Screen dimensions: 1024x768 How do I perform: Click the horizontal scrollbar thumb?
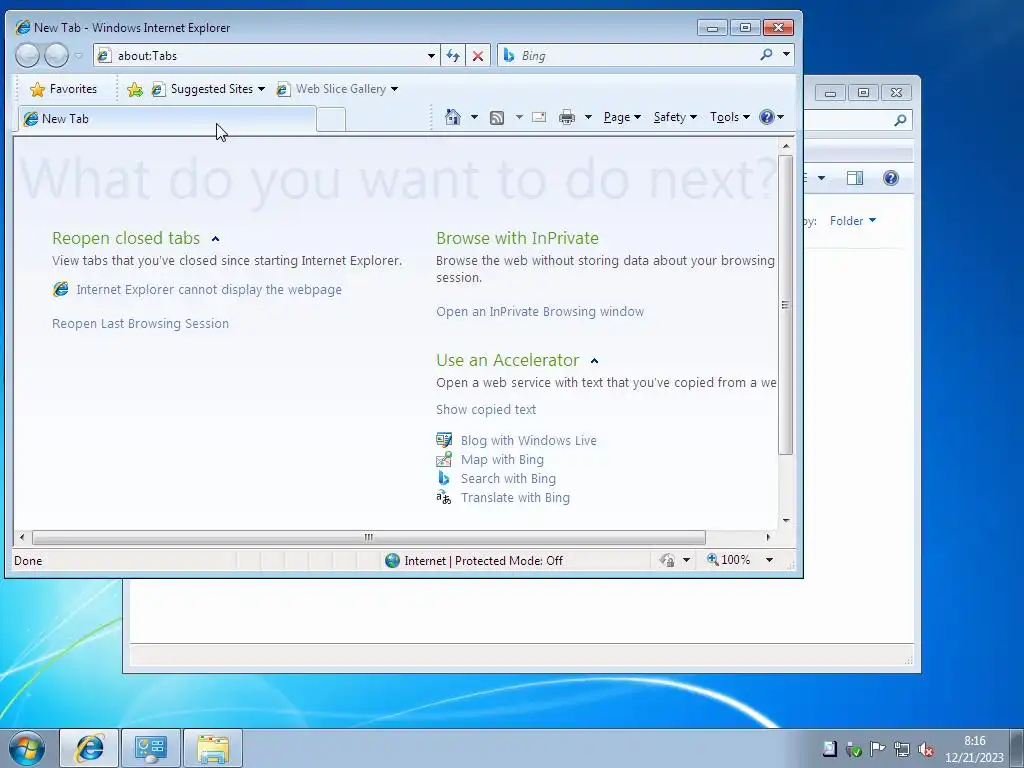click(369, 537)
